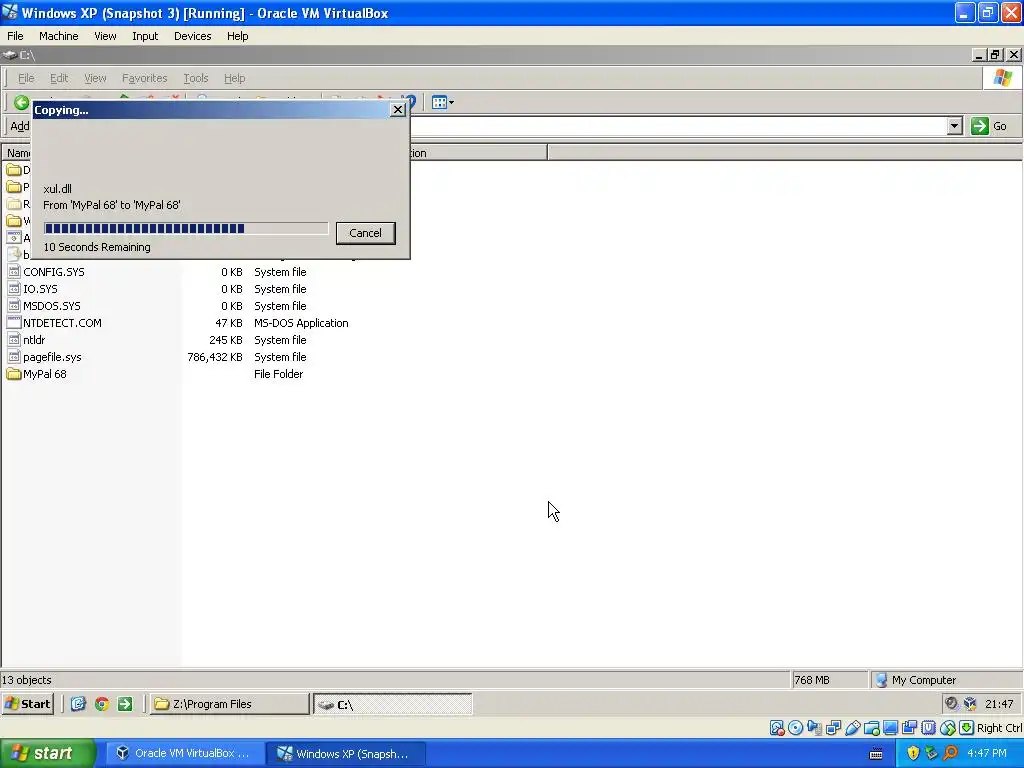The width and height of the screenshot is (1024, 768).
Task: Click the 245 KB size cell
Action: click(226, 340)
